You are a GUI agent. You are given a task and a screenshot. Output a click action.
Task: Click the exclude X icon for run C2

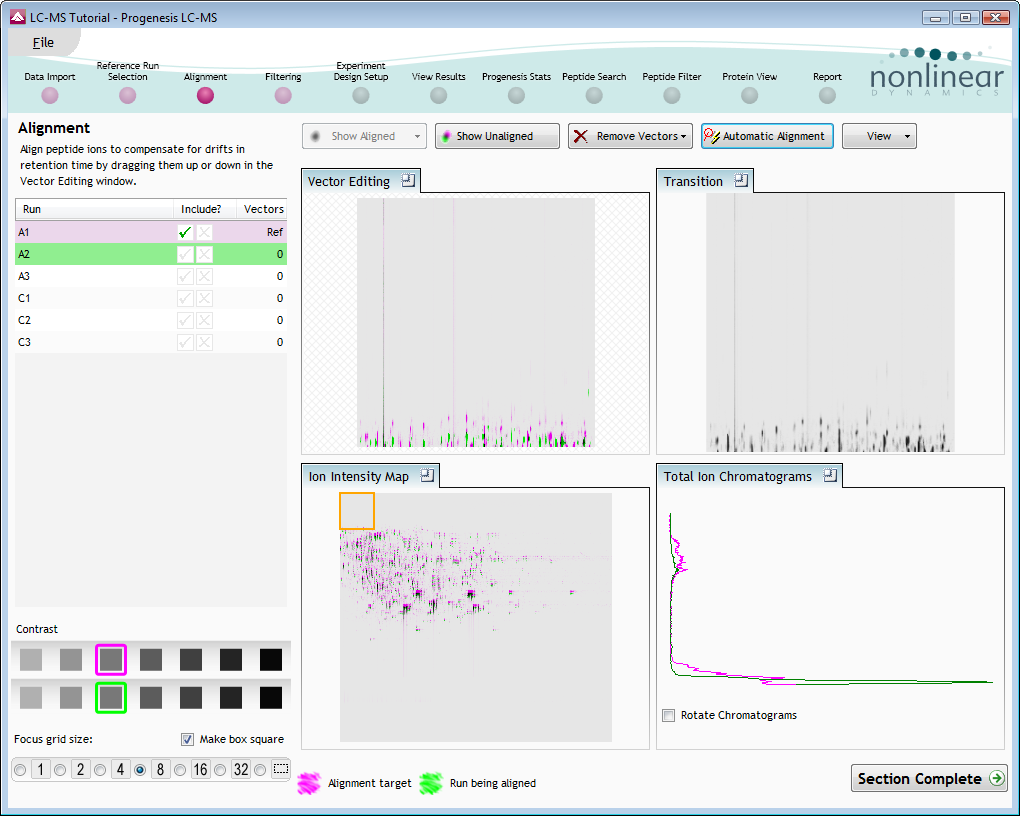coord(204,320)
